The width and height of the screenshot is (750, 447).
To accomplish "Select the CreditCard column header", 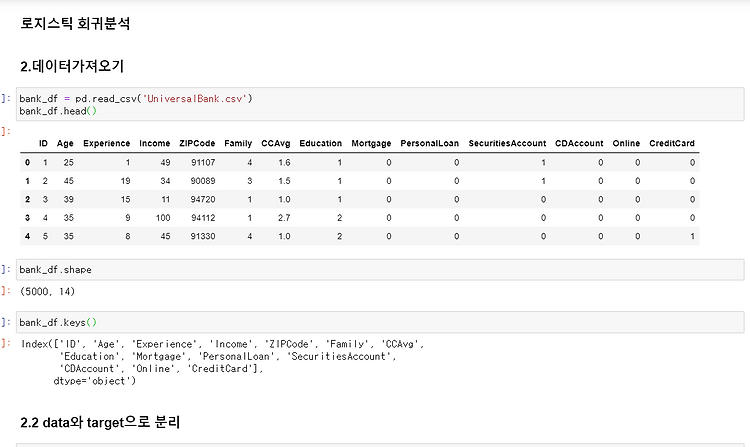I will (x=672, y=143).
